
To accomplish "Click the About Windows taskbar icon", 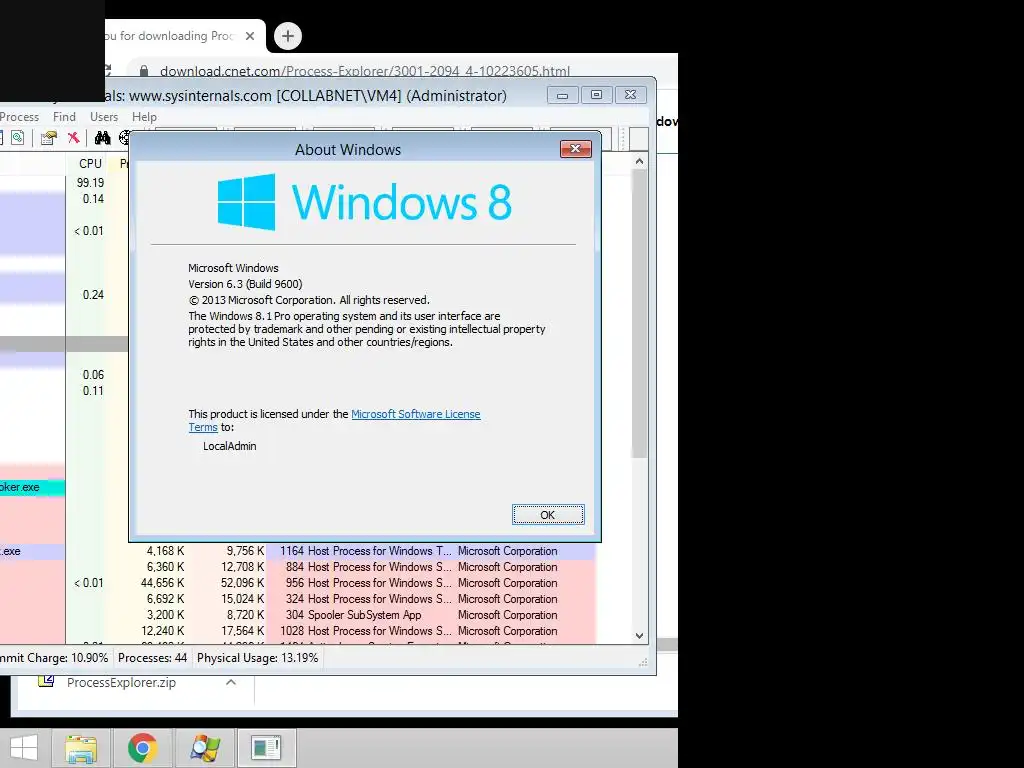I will (x=266, y=748).
